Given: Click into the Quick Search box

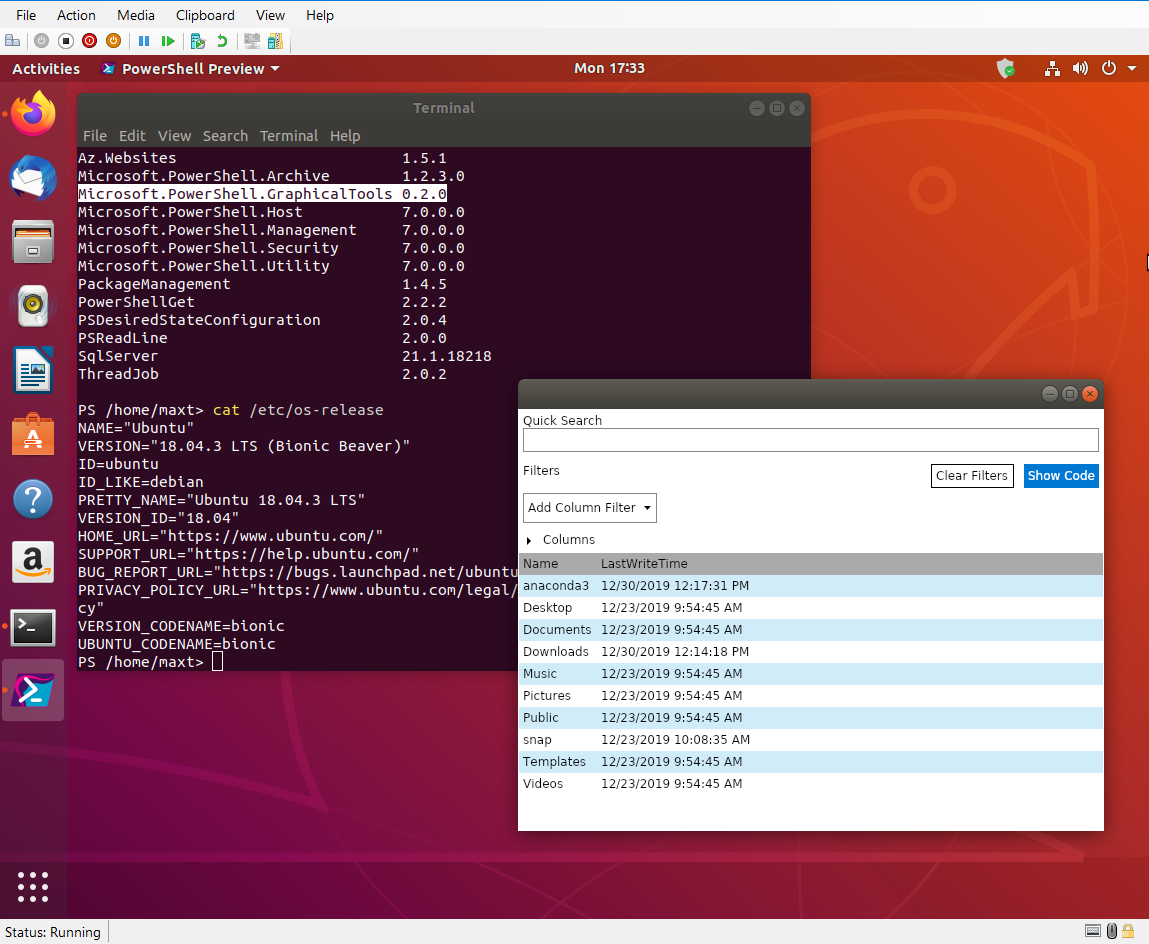Looking at the screenshot, I should click(x=810, y=440).
